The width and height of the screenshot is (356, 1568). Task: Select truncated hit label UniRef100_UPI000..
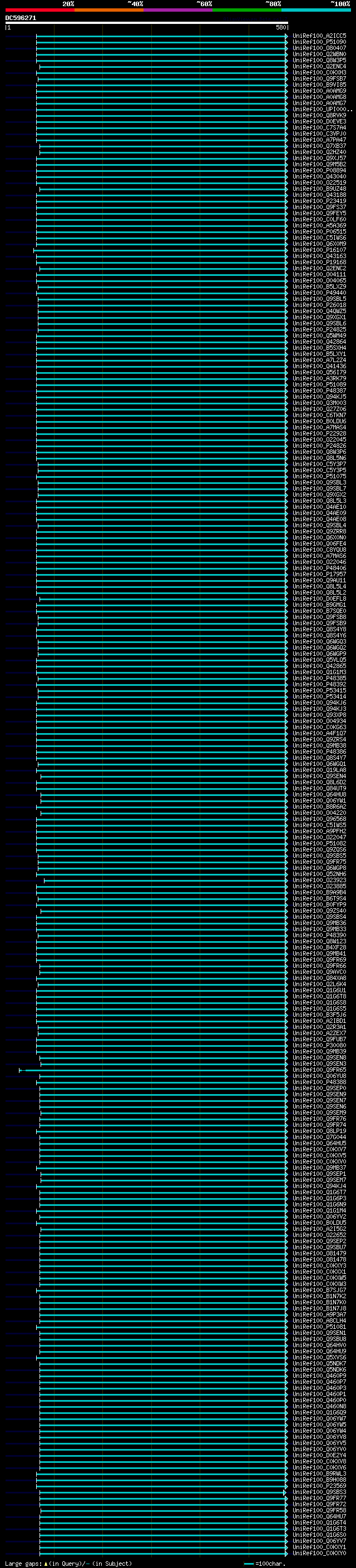(x=322, y=110)
